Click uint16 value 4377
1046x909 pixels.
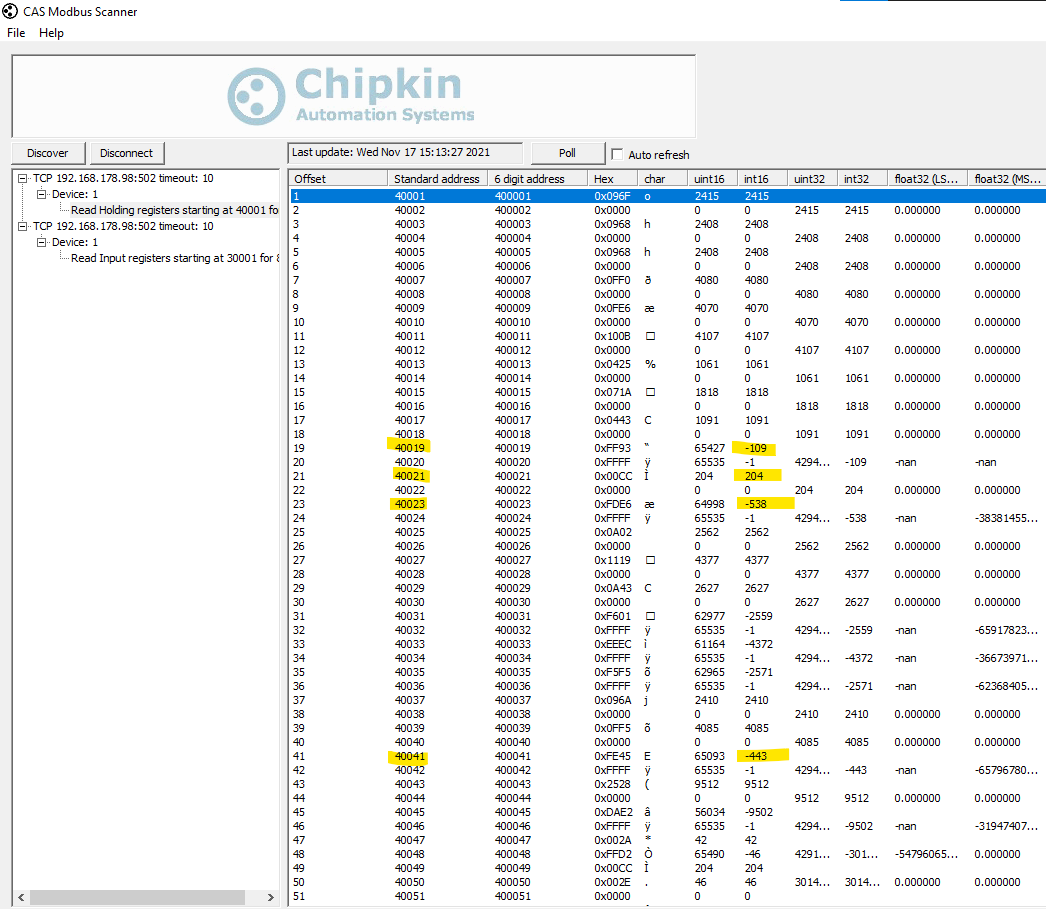click(x=706, y=560)
